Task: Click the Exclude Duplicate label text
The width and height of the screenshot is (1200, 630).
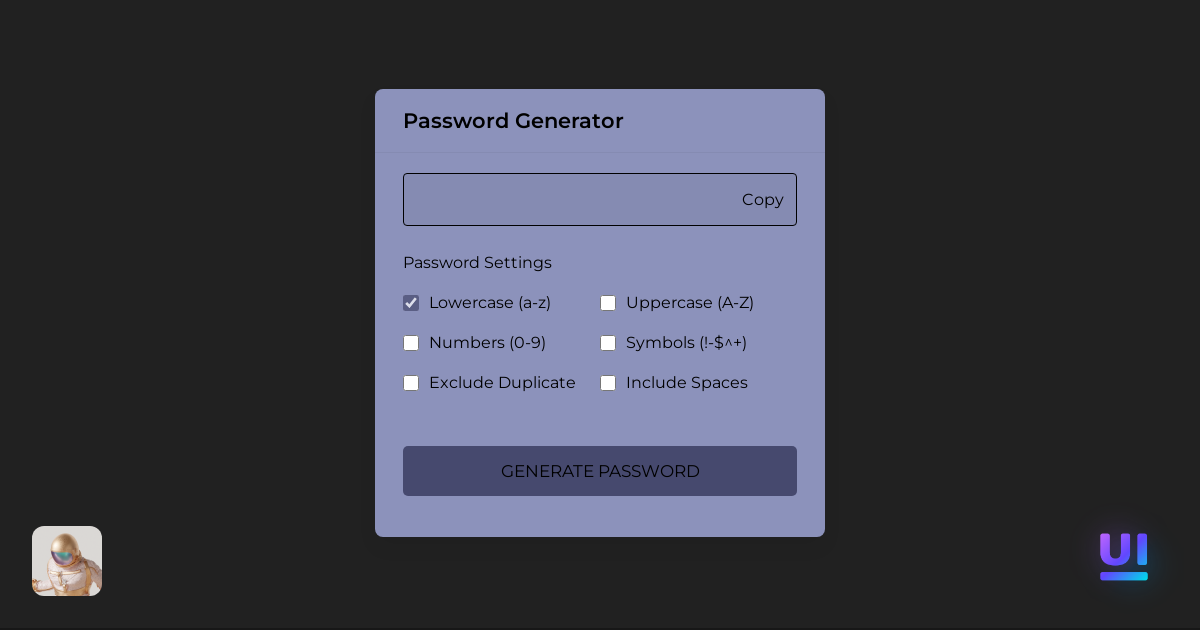Action: coord(502,383)
